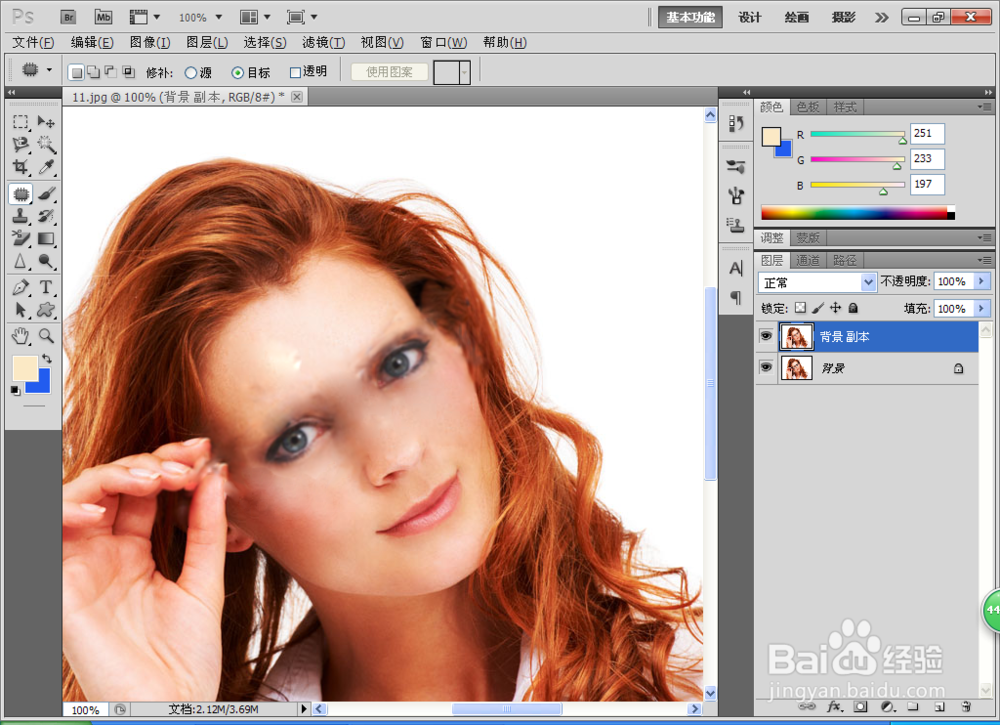Create a new adjustment layer
1000x725 pixels.
click(x=887, y=707)
